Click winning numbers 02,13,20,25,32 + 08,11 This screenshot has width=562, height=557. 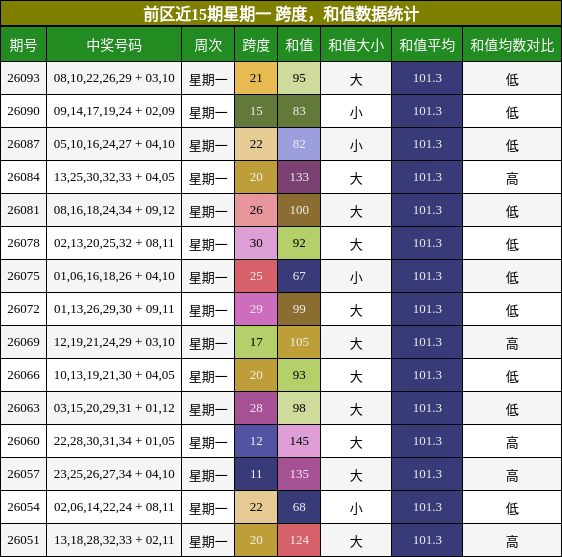click(114, 243)
